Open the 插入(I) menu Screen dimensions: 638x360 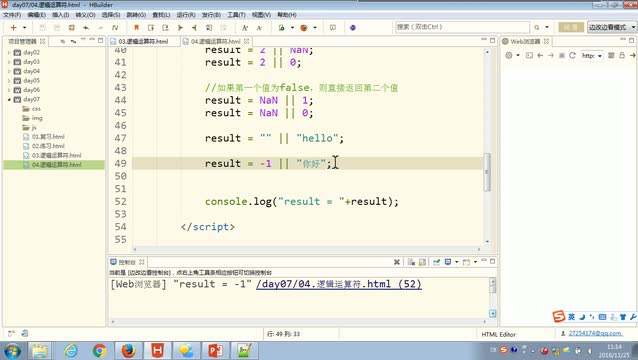click(61, 15)
